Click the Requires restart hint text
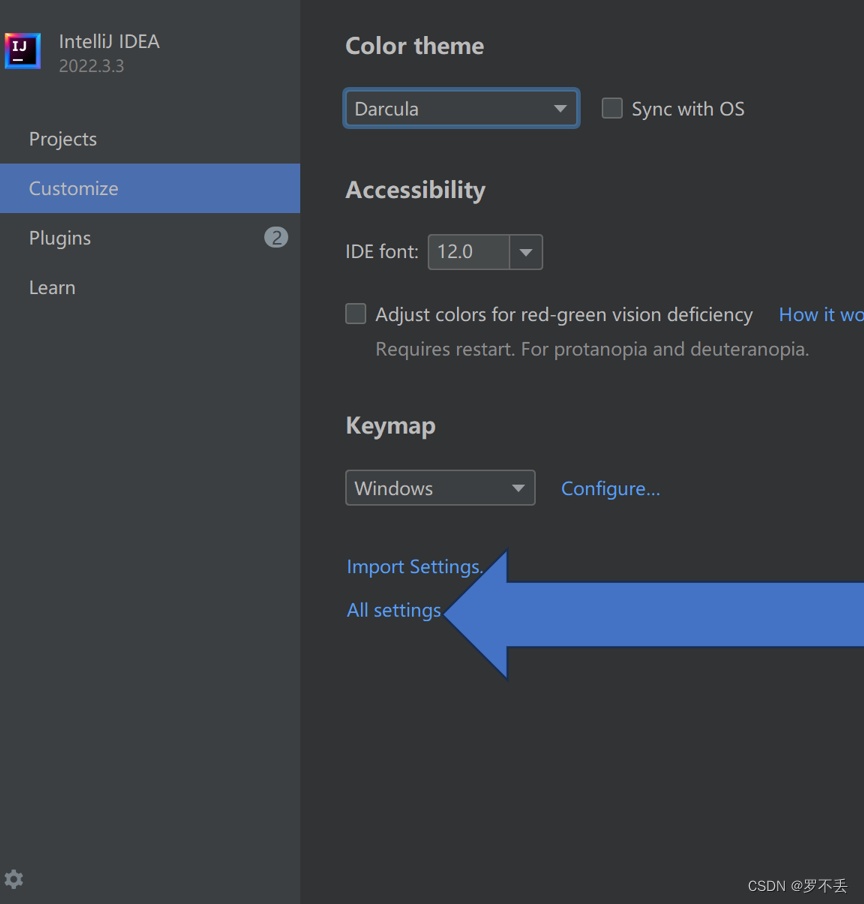This screenshot has width=864, height=904. tap(593, 349)
